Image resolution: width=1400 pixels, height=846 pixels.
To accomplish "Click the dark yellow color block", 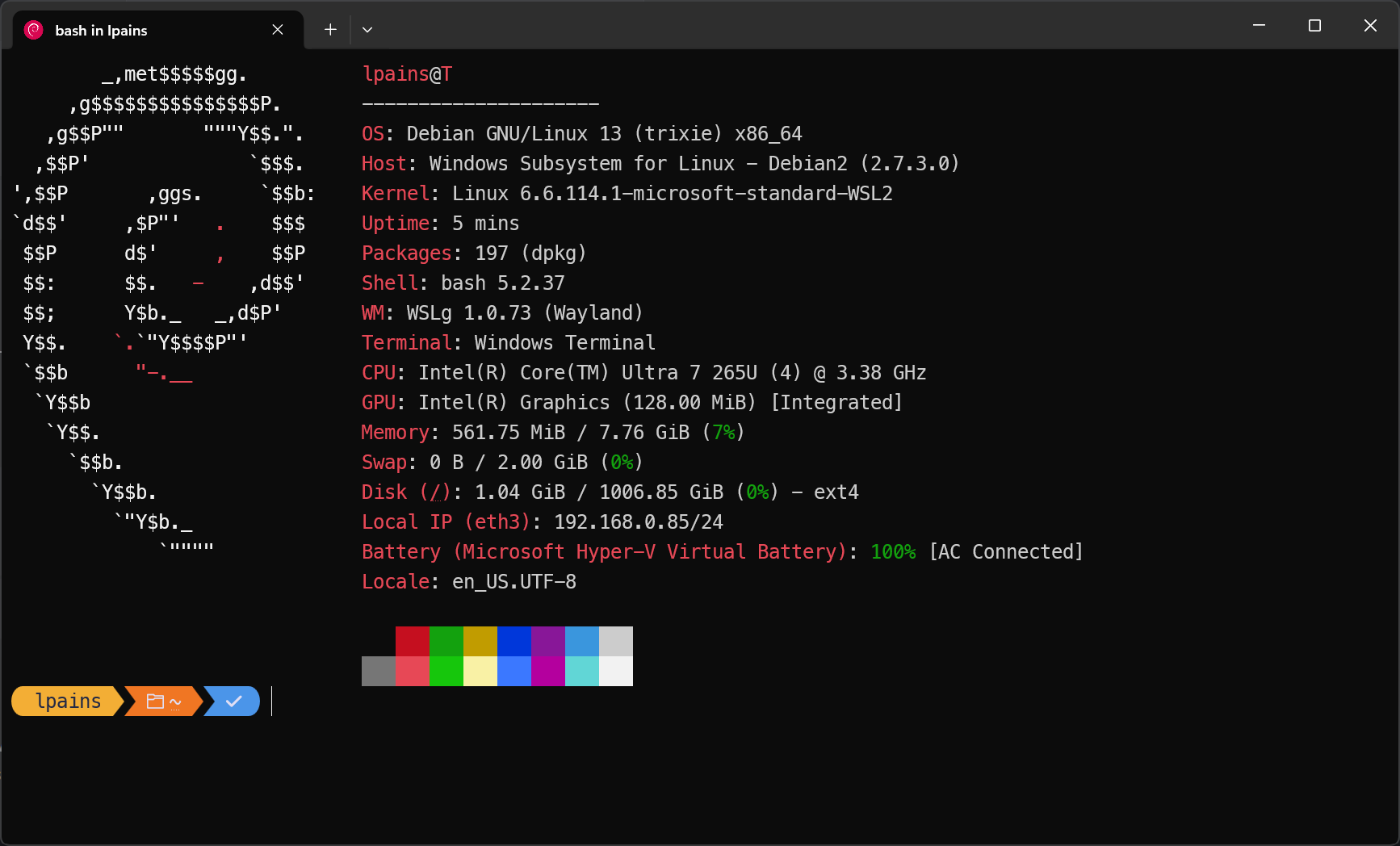I will [x=480, y=641].
